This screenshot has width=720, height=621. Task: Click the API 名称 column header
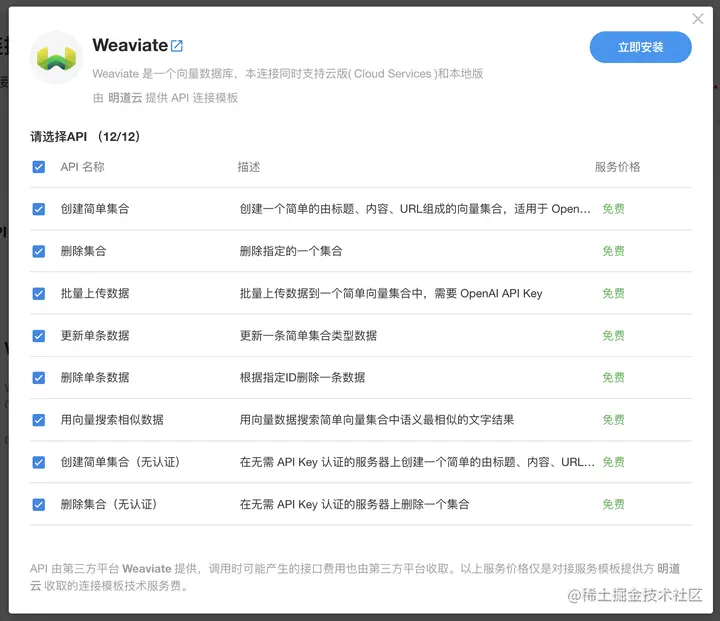pyautogui.click(x=83, y=167)
